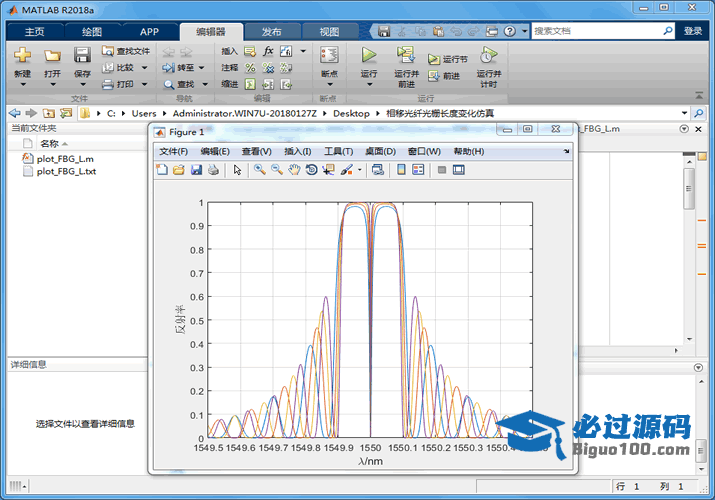Switch to the Plots (绘图) tab

(92, 31)
